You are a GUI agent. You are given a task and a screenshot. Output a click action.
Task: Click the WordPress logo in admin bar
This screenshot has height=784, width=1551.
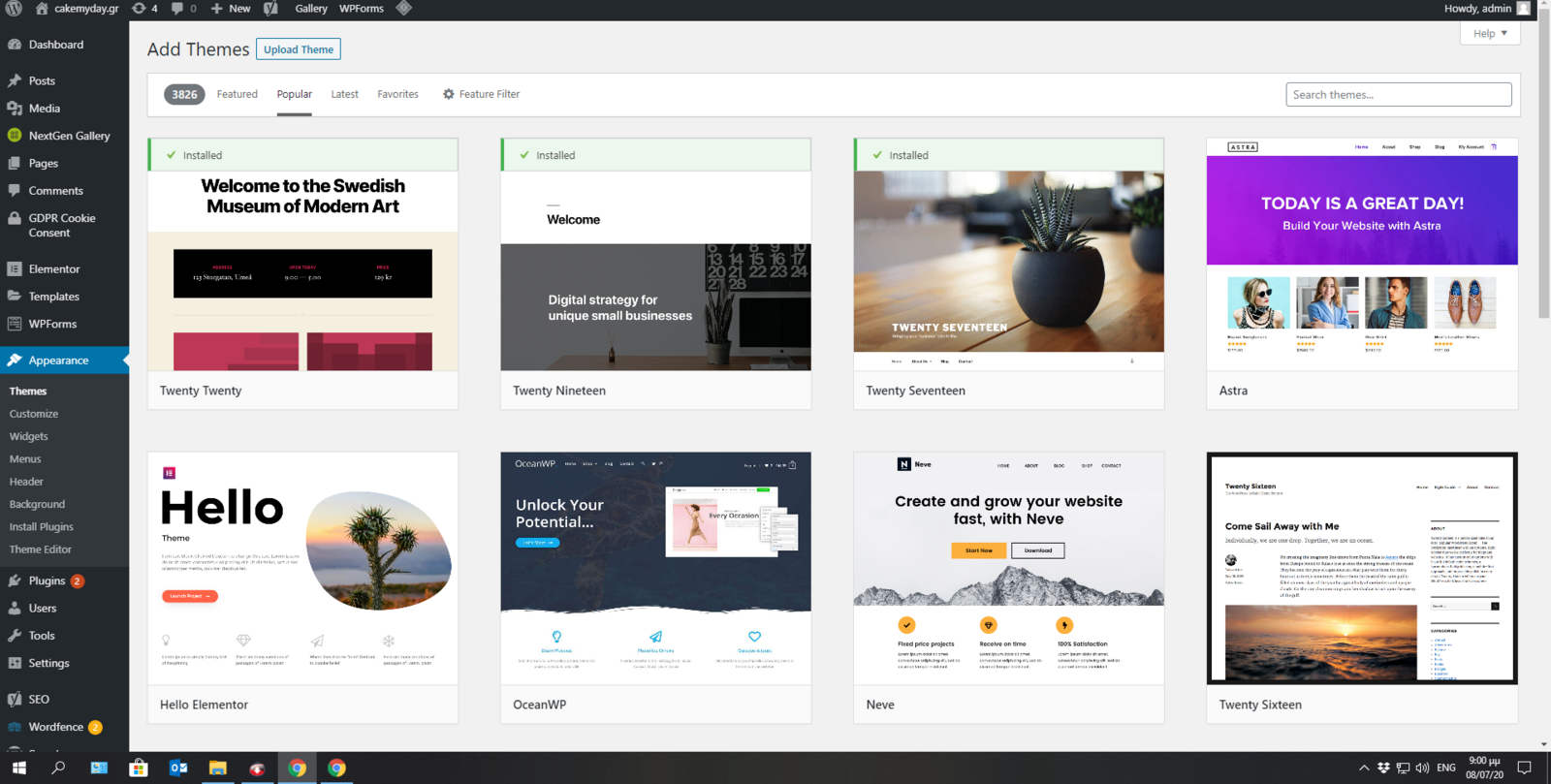pyautogui.click(x=14, y=9)
